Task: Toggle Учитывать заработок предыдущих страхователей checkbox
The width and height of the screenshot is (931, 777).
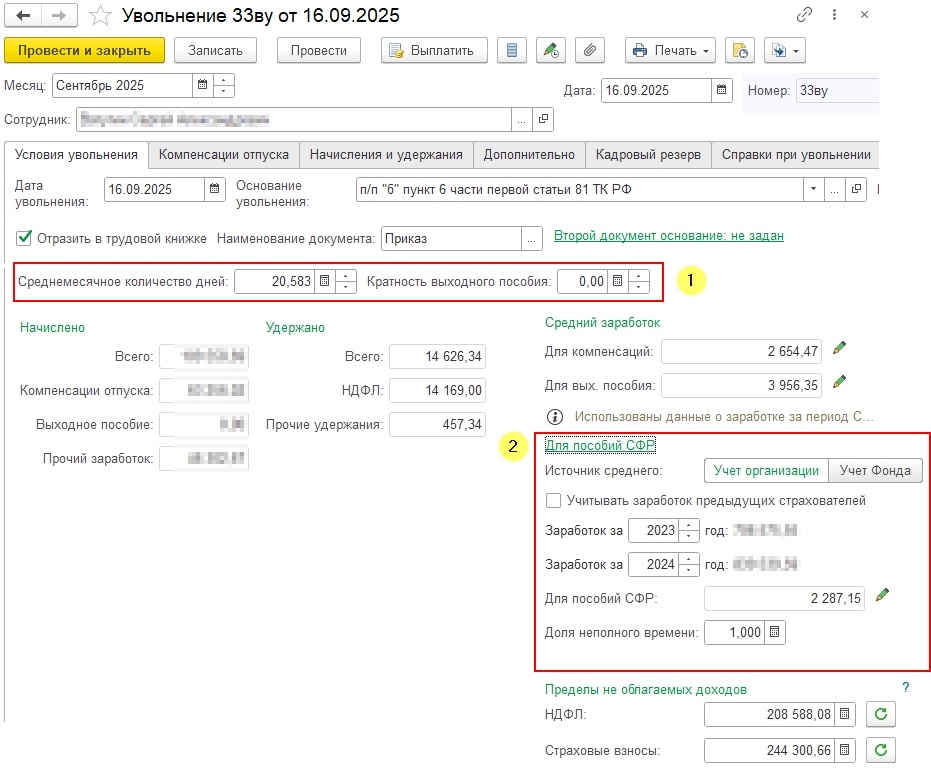Action: 553,500
